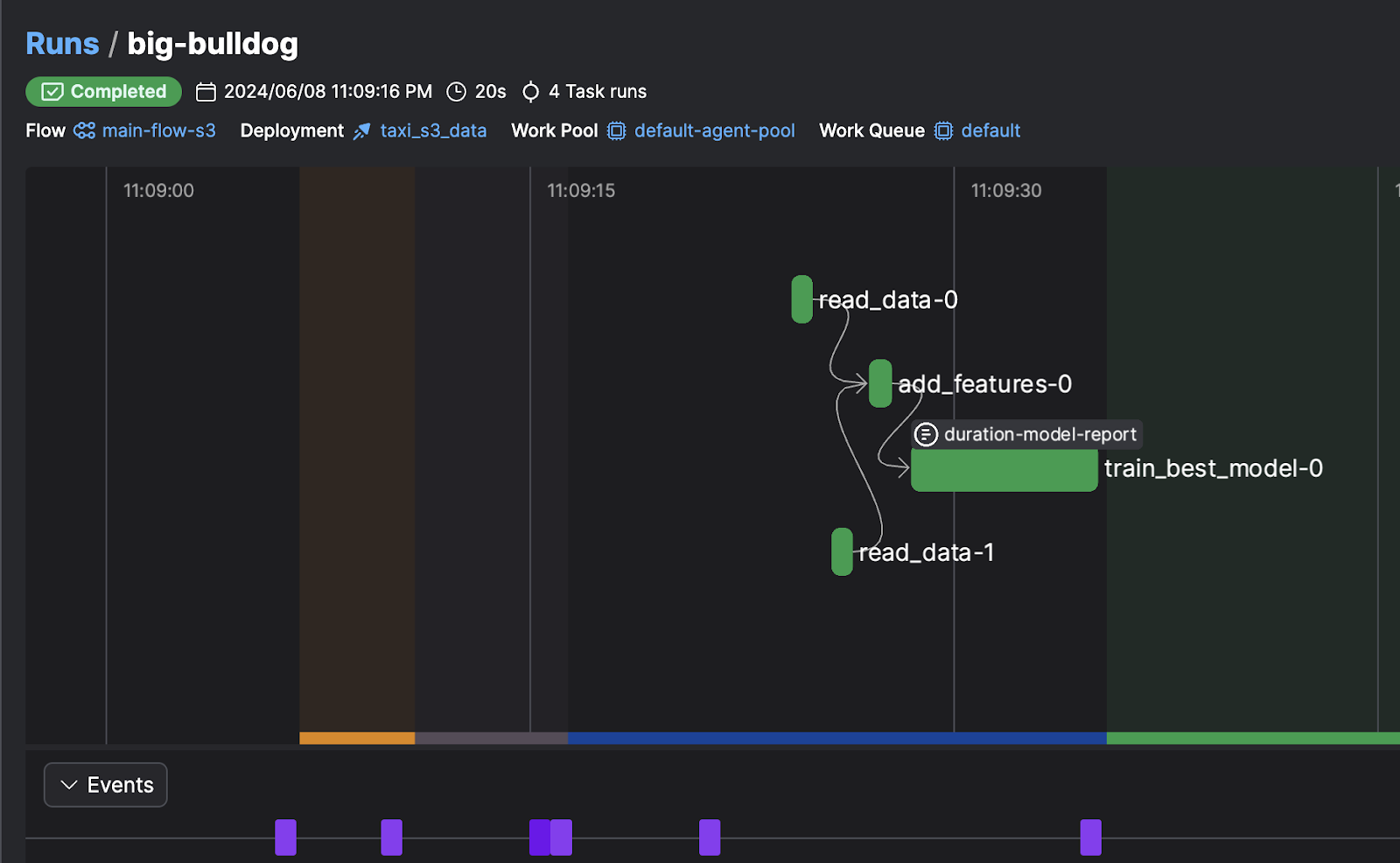Click the clock icon beside 20s duration
Image resolution: width=1400 pixels, height=863 pixels.
[x=456, y=92]
